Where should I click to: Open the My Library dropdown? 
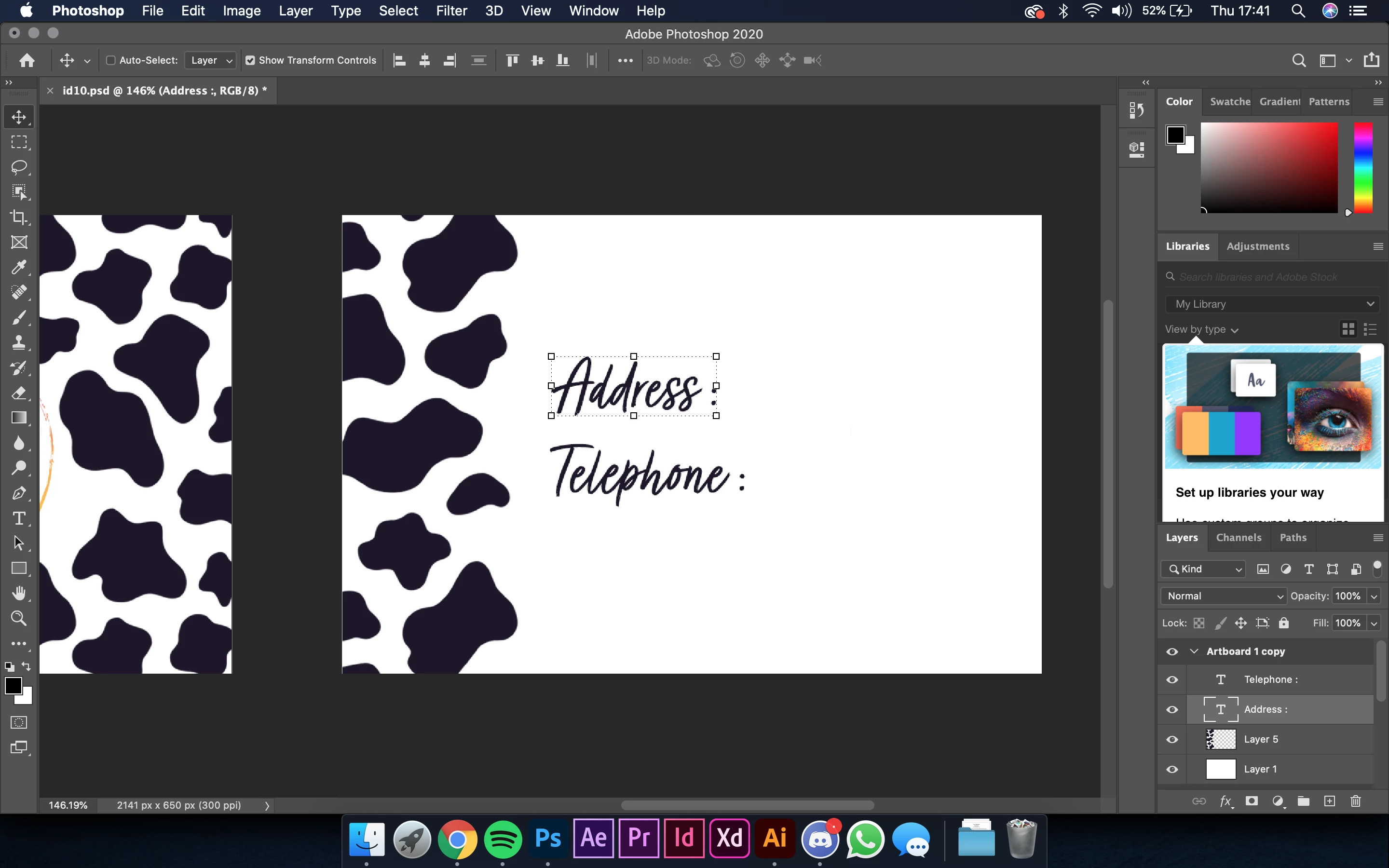(x=1273, y=304)
